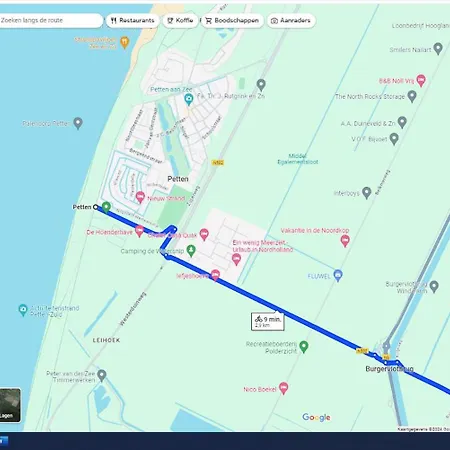Open the Lagen satellite layers thumbnail

[x=10, y=405]
